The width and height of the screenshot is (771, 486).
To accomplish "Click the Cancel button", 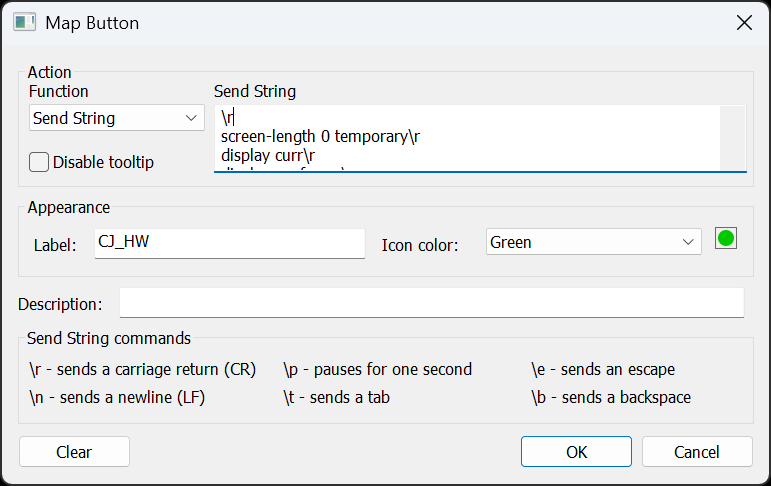I will point(697,452).
